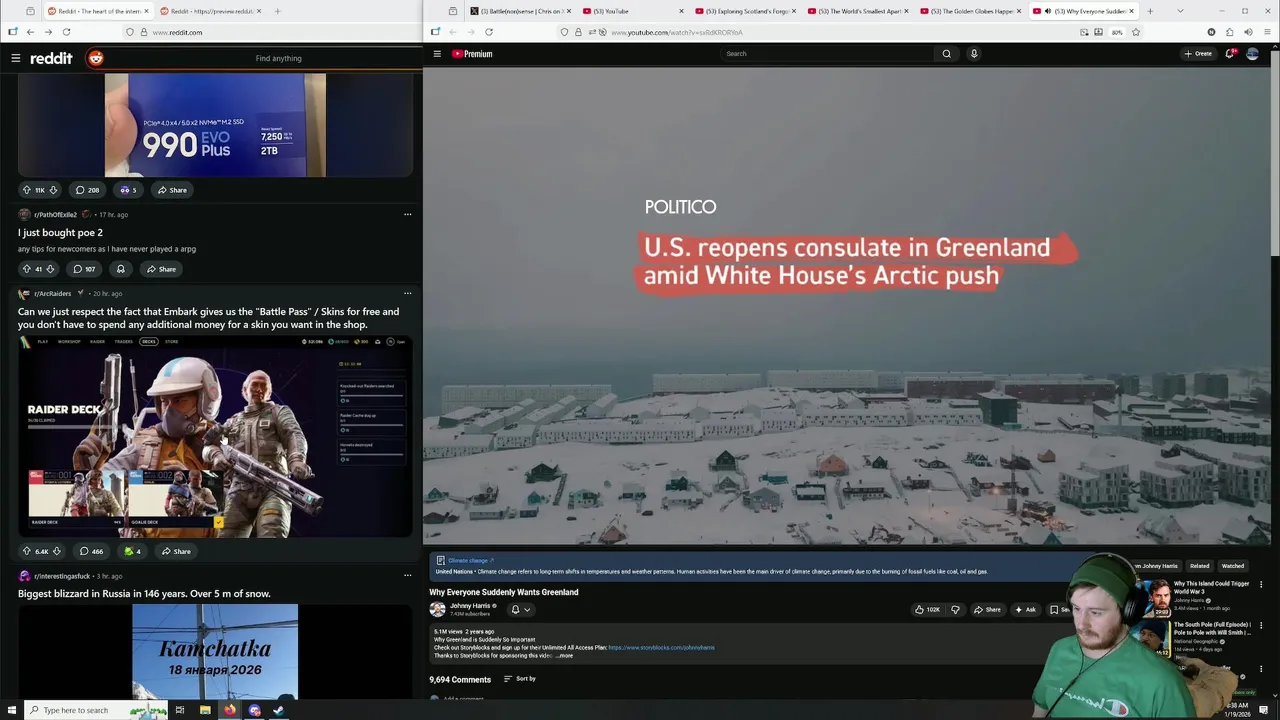
Task: Open options menu for ArcRaiders post
Action: tap(407, 293)
